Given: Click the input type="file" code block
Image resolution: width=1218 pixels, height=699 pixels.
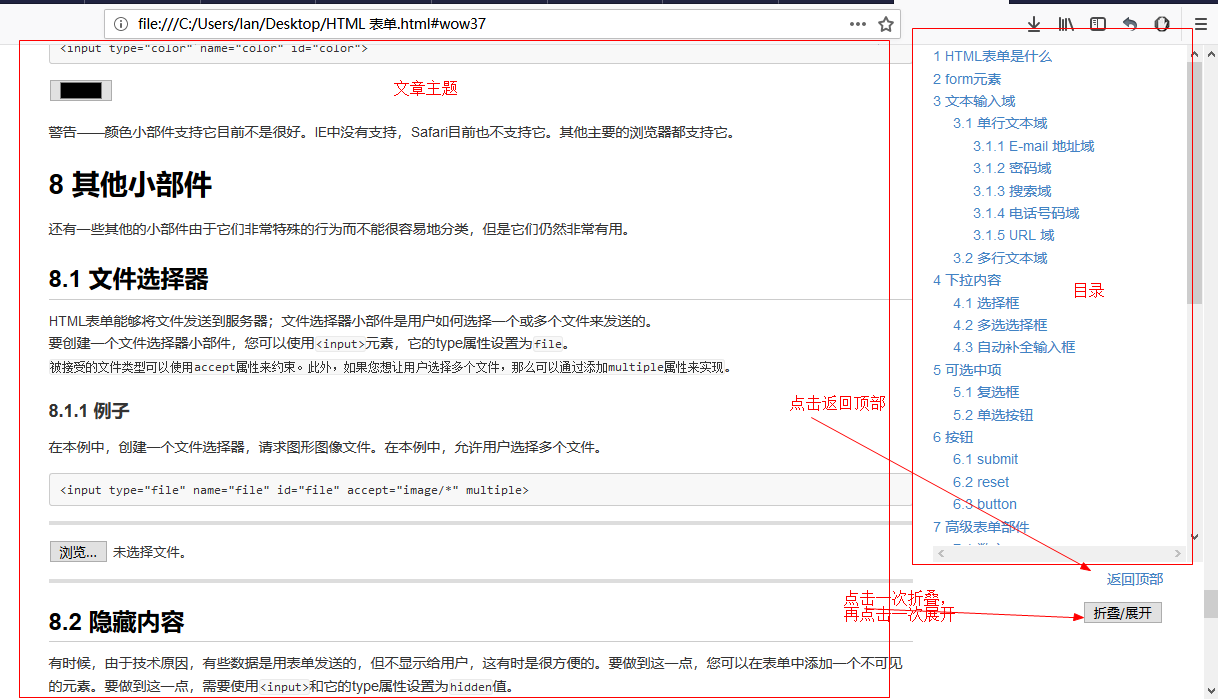Looking at the screenshot, I should click(x=480, y=490).
